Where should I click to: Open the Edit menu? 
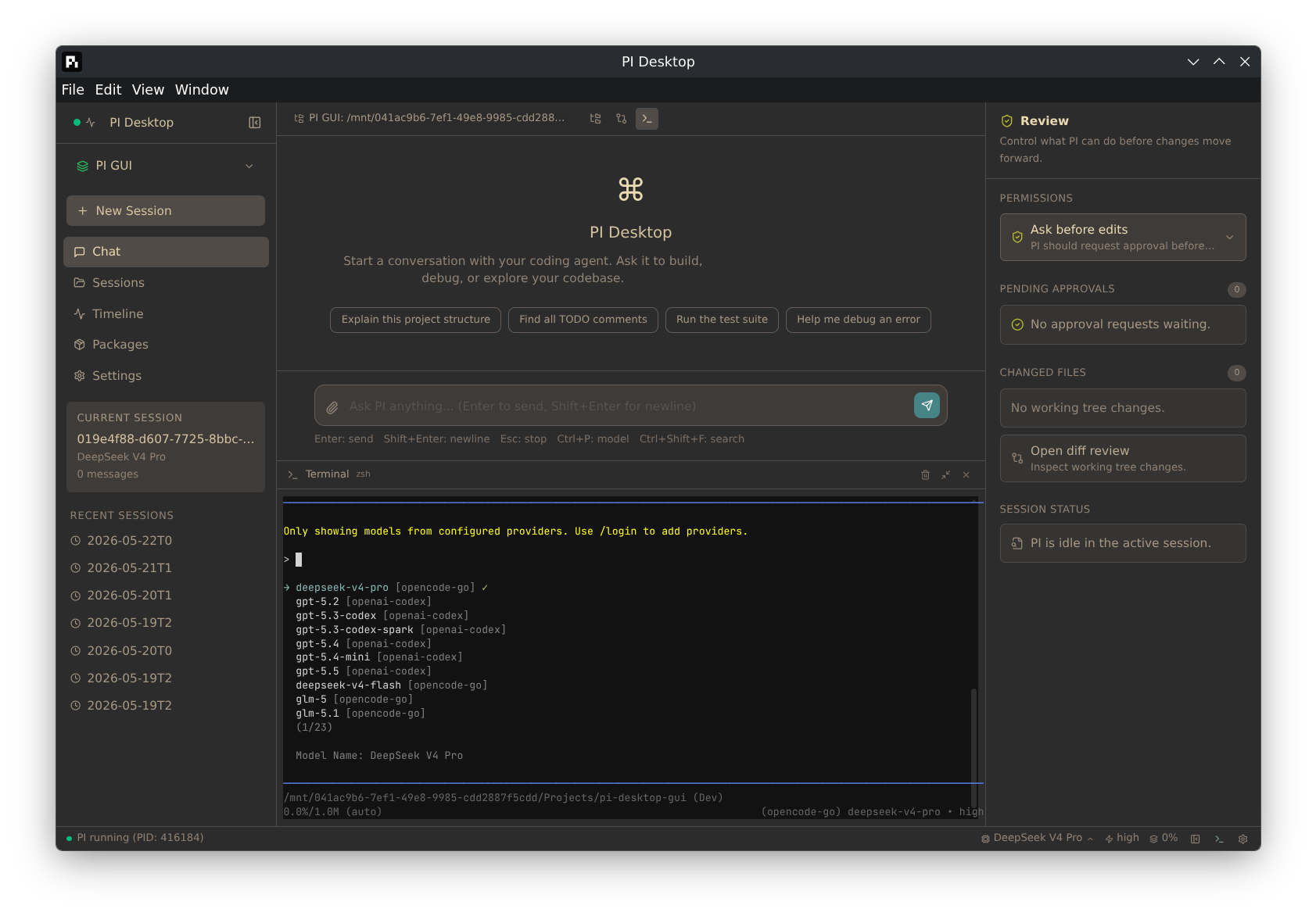tap(108, 90)
